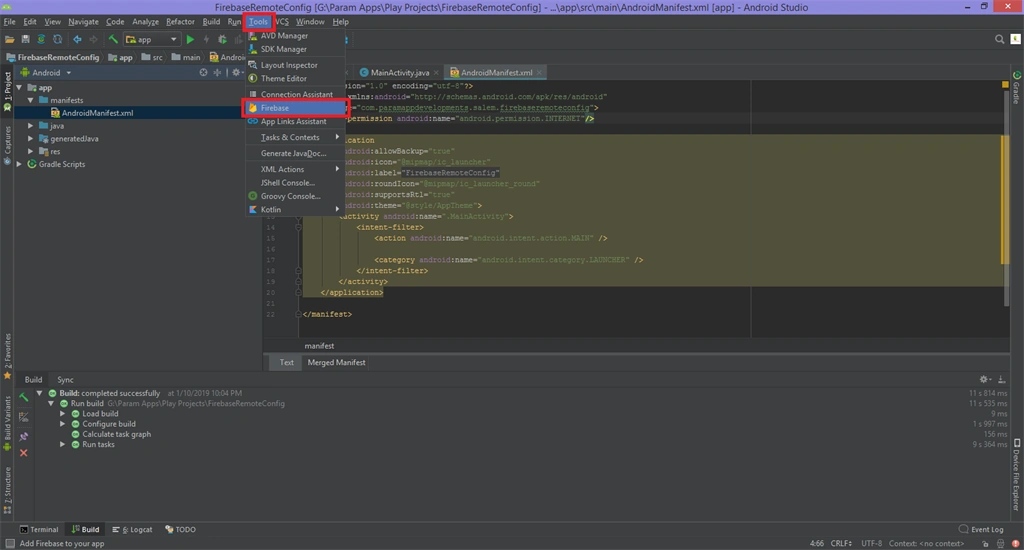1024x550 pixels.
Task: Choose SDK Manager menu item
Action: click(x=296, y=49)
